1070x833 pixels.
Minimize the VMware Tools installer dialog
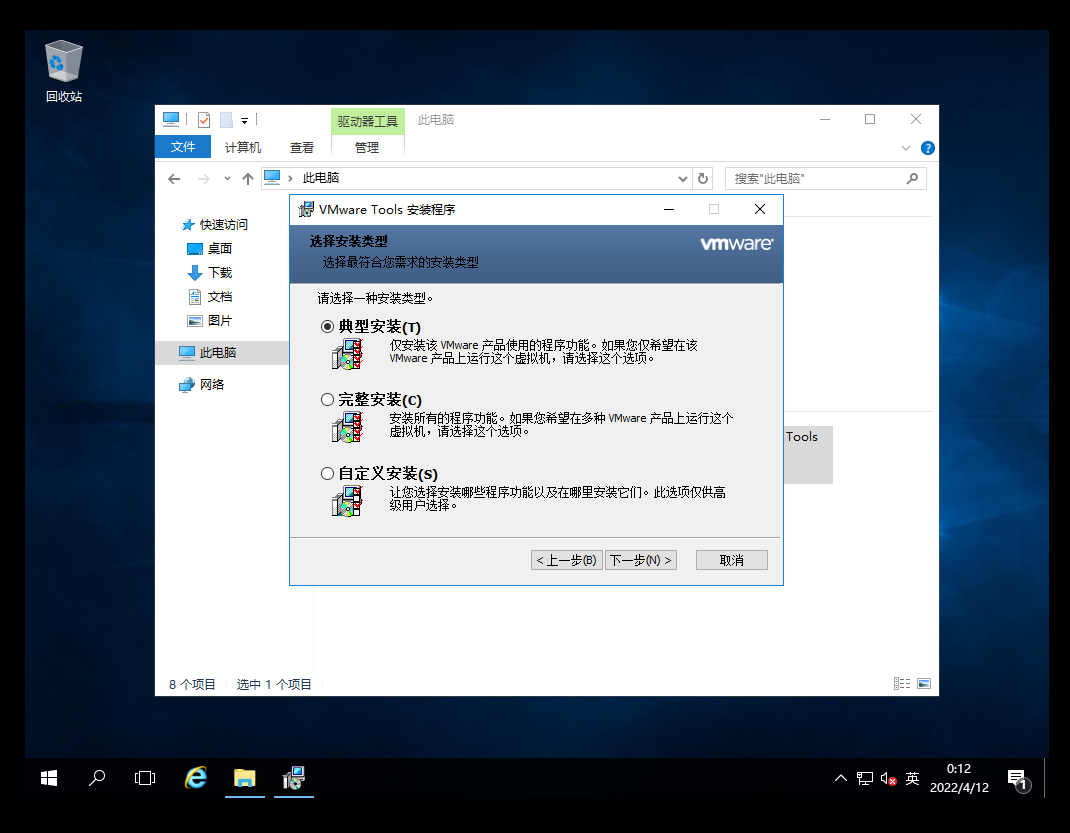[669, 209]
